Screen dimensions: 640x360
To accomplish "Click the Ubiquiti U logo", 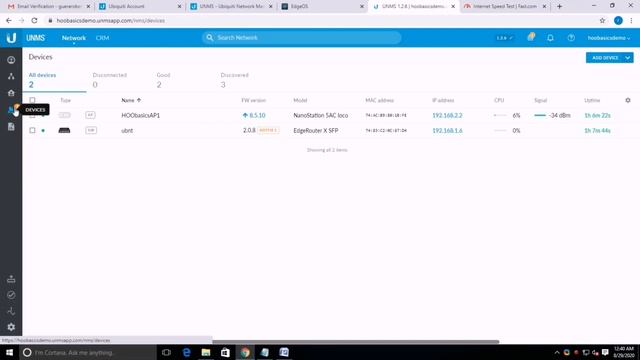I will pos(11,38).
